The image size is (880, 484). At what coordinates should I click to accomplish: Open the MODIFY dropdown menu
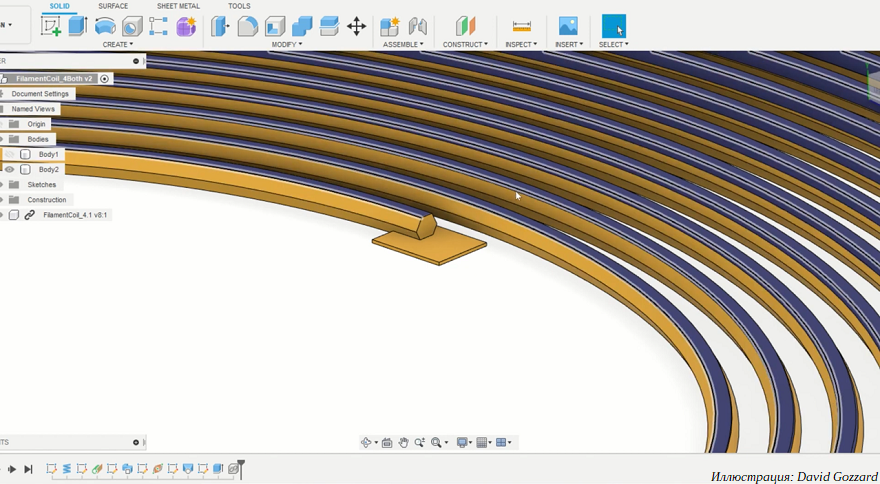click(287, 44)
